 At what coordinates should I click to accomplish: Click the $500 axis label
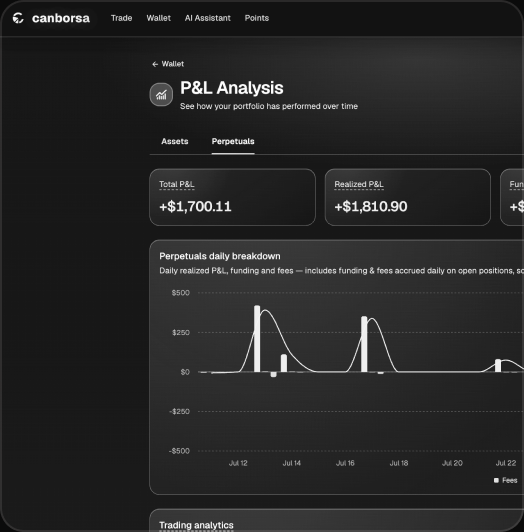point(181,293)
